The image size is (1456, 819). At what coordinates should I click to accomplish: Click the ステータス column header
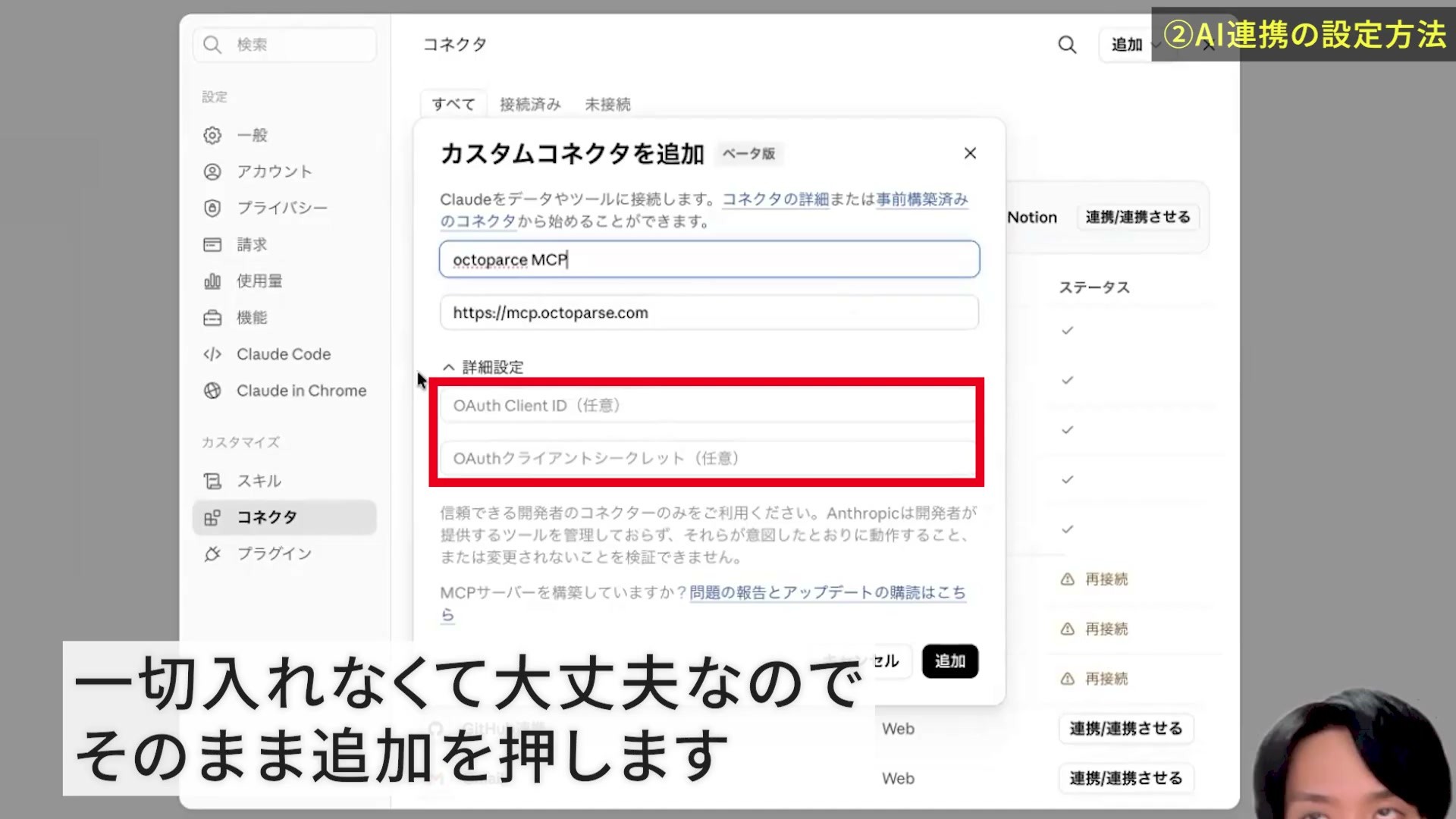click(x=1094, y=287)
